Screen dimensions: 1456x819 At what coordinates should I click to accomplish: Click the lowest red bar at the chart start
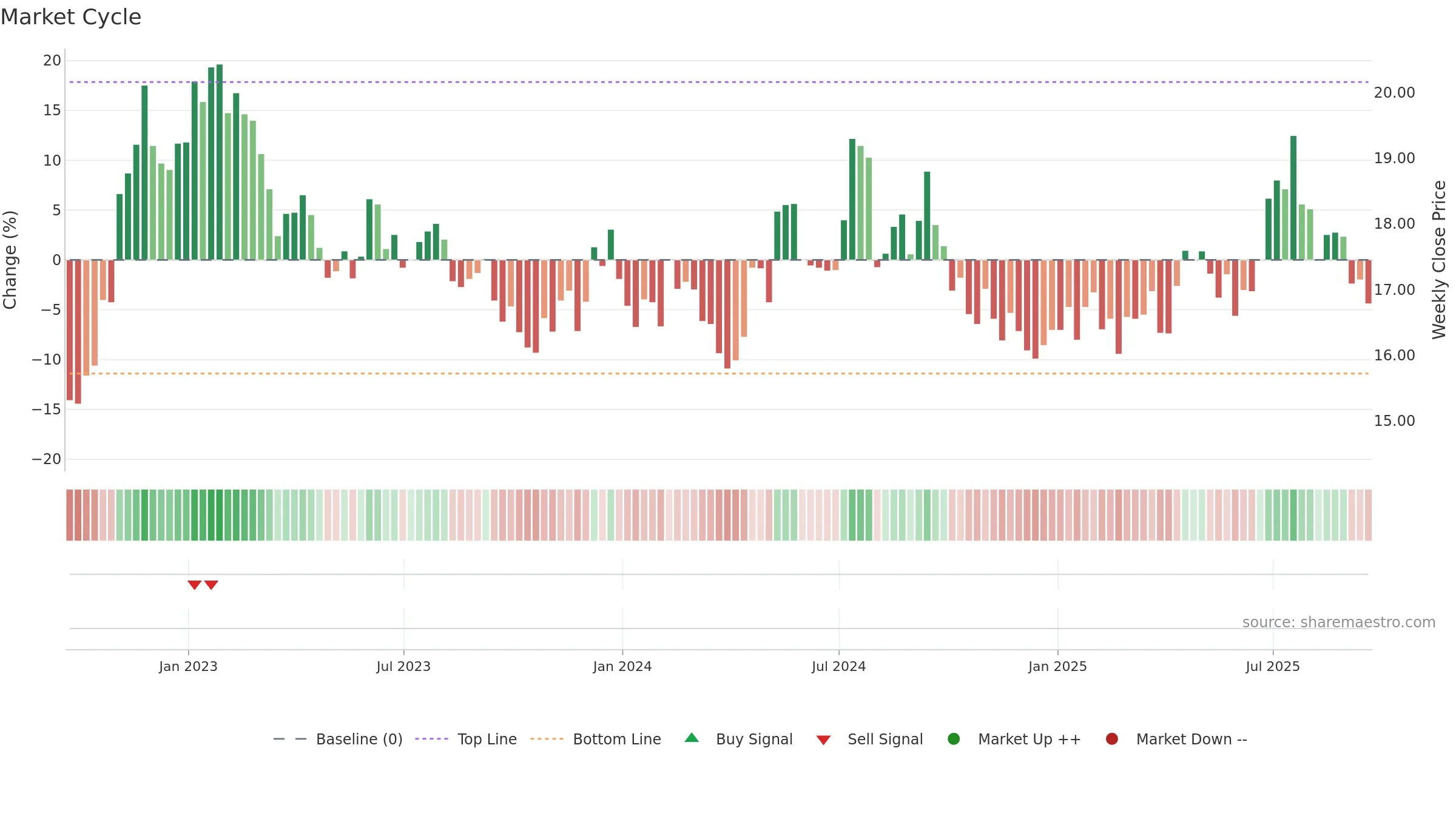(x=78, y=331)
